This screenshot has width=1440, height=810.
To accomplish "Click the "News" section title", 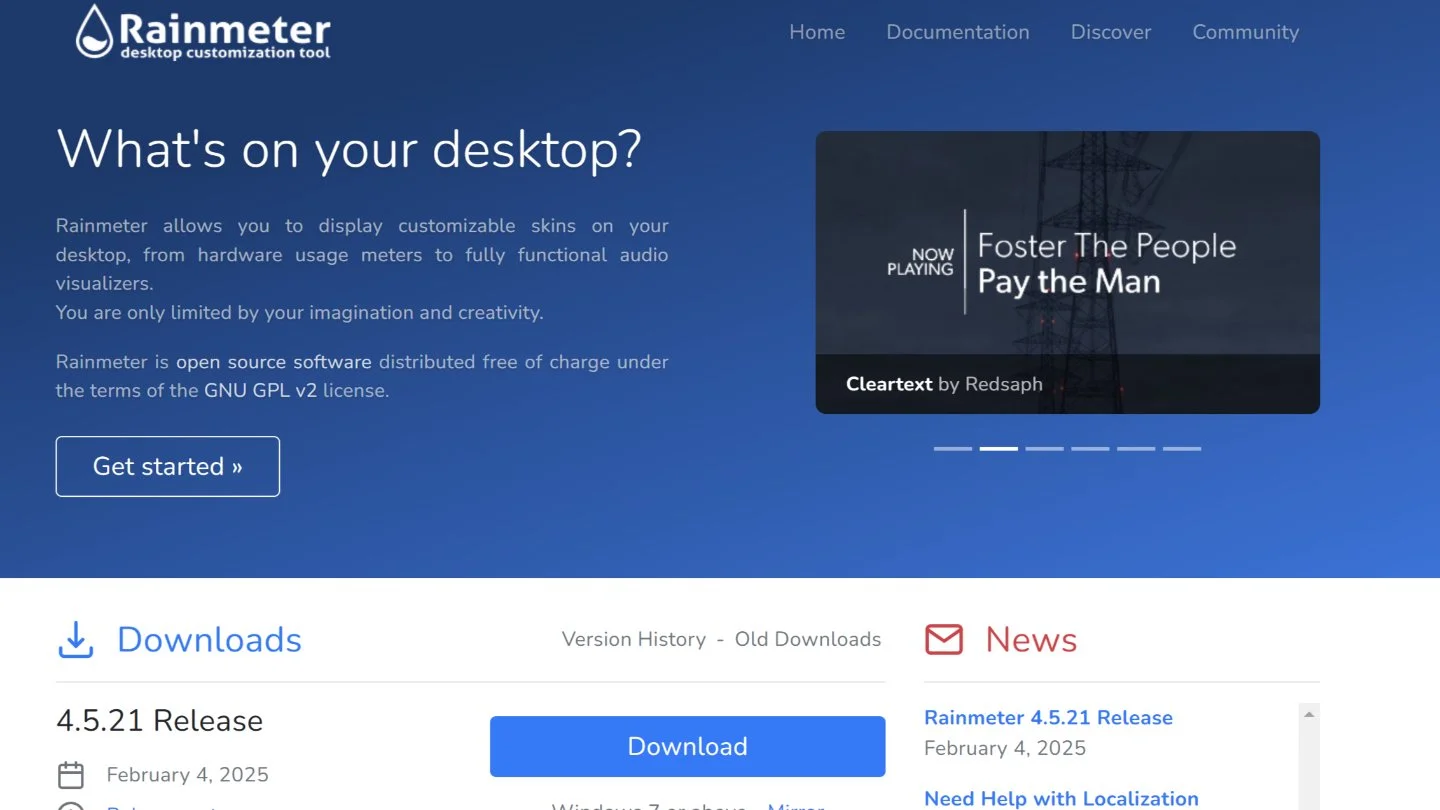I will (1031, 640).
